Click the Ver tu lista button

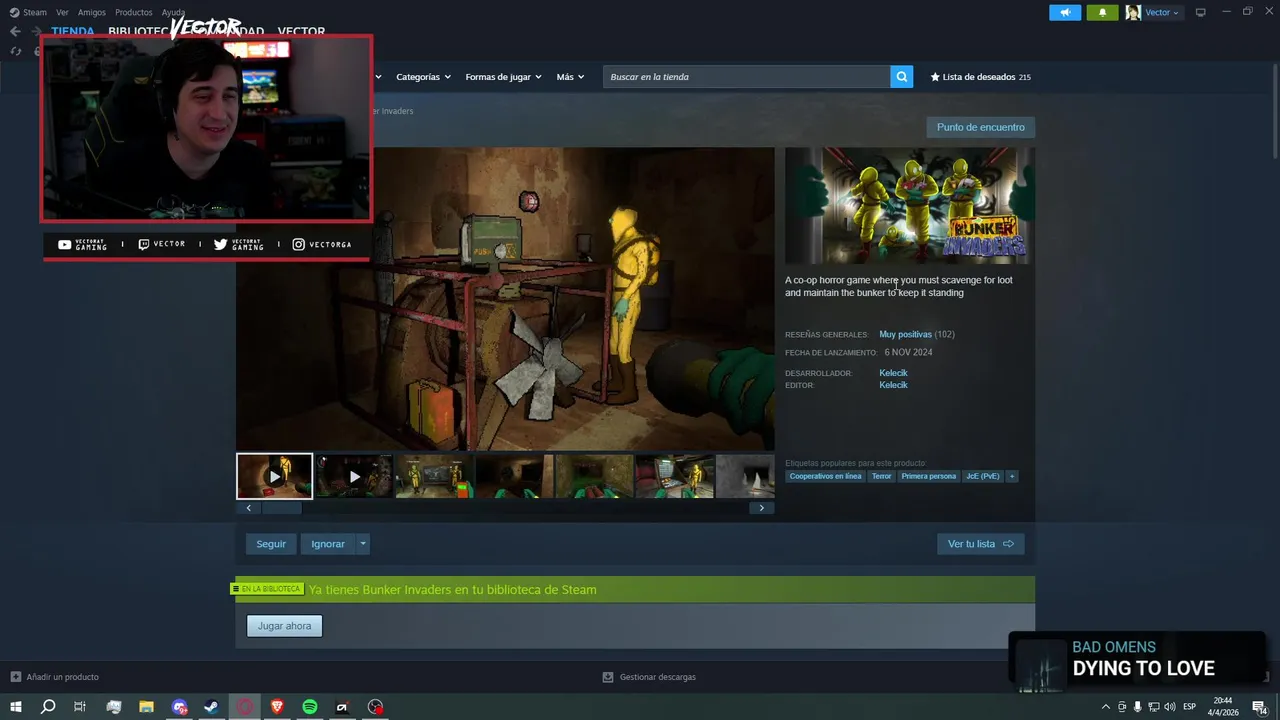click(x=980, y=544)
